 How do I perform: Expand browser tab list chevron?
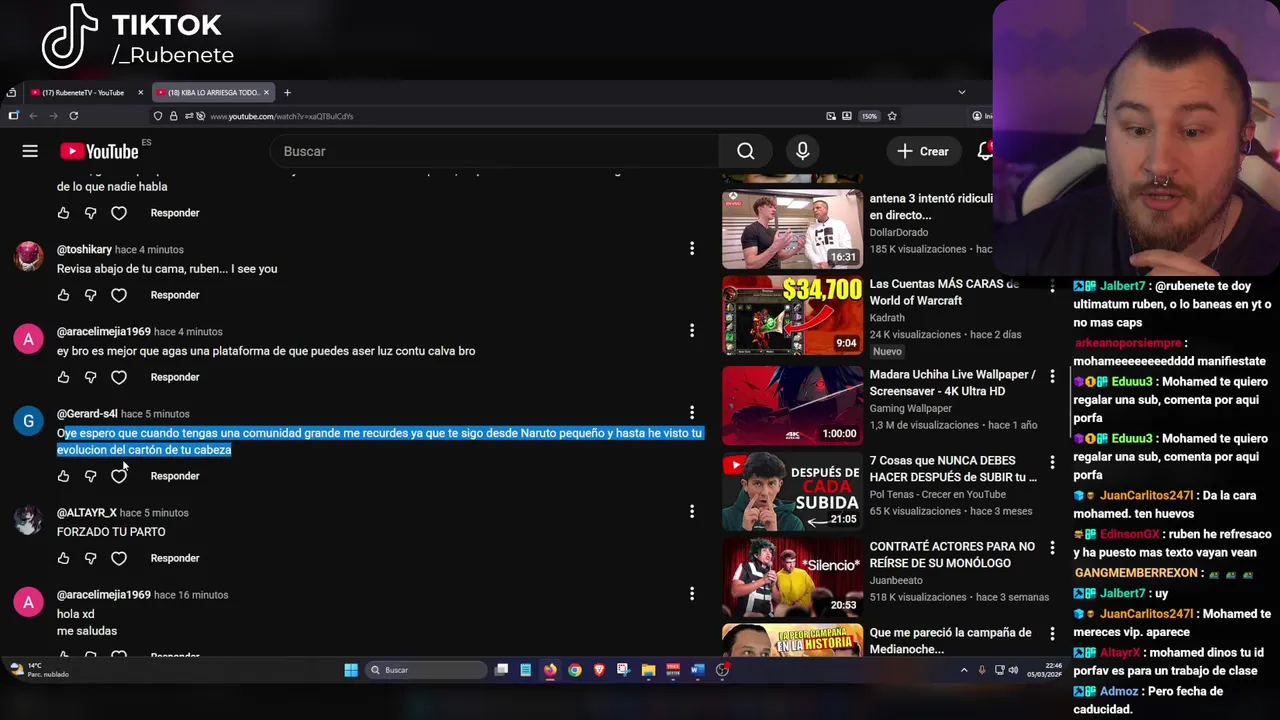pyautogui.click(x=962, y=92)
